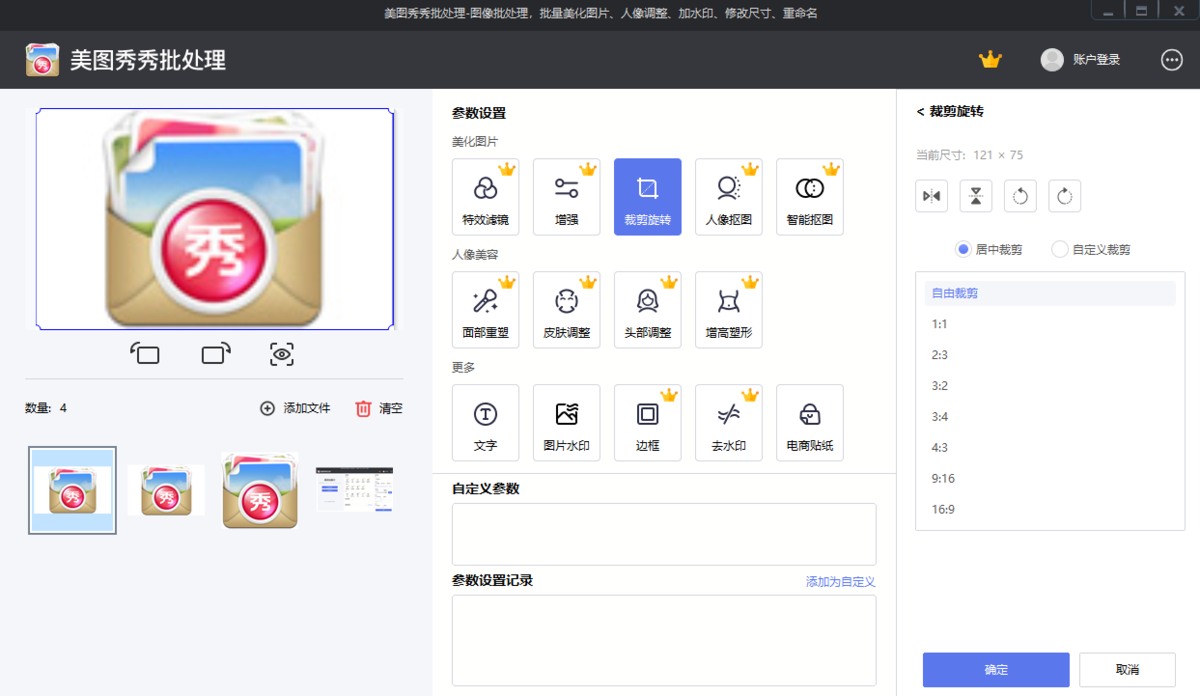1200x696 pixels.
Task: Flip image horizontally with mirror icon
Action: (931, 196)
